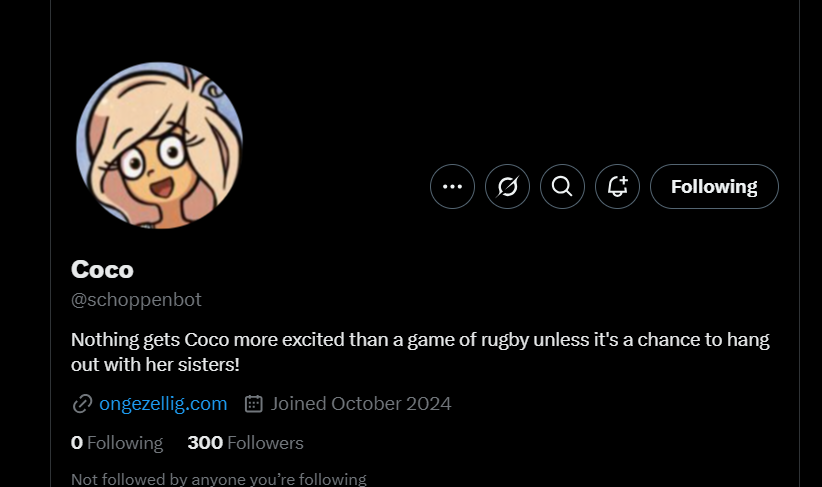Screen dimensions: 822x487
Task: Open the 300 Followers list
Action: click(246, 442)
